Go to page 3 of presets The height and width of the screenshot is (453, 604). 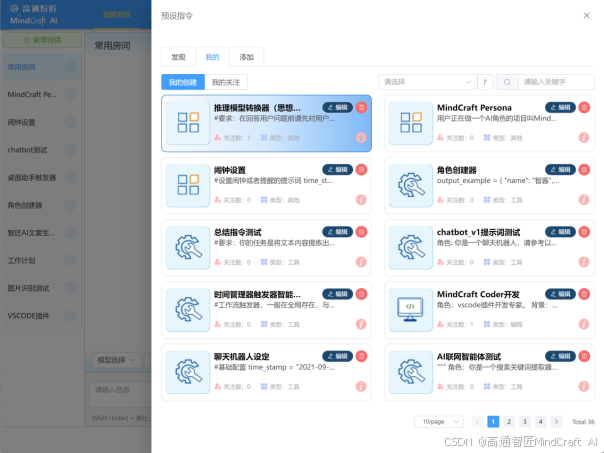coord(525,422)
